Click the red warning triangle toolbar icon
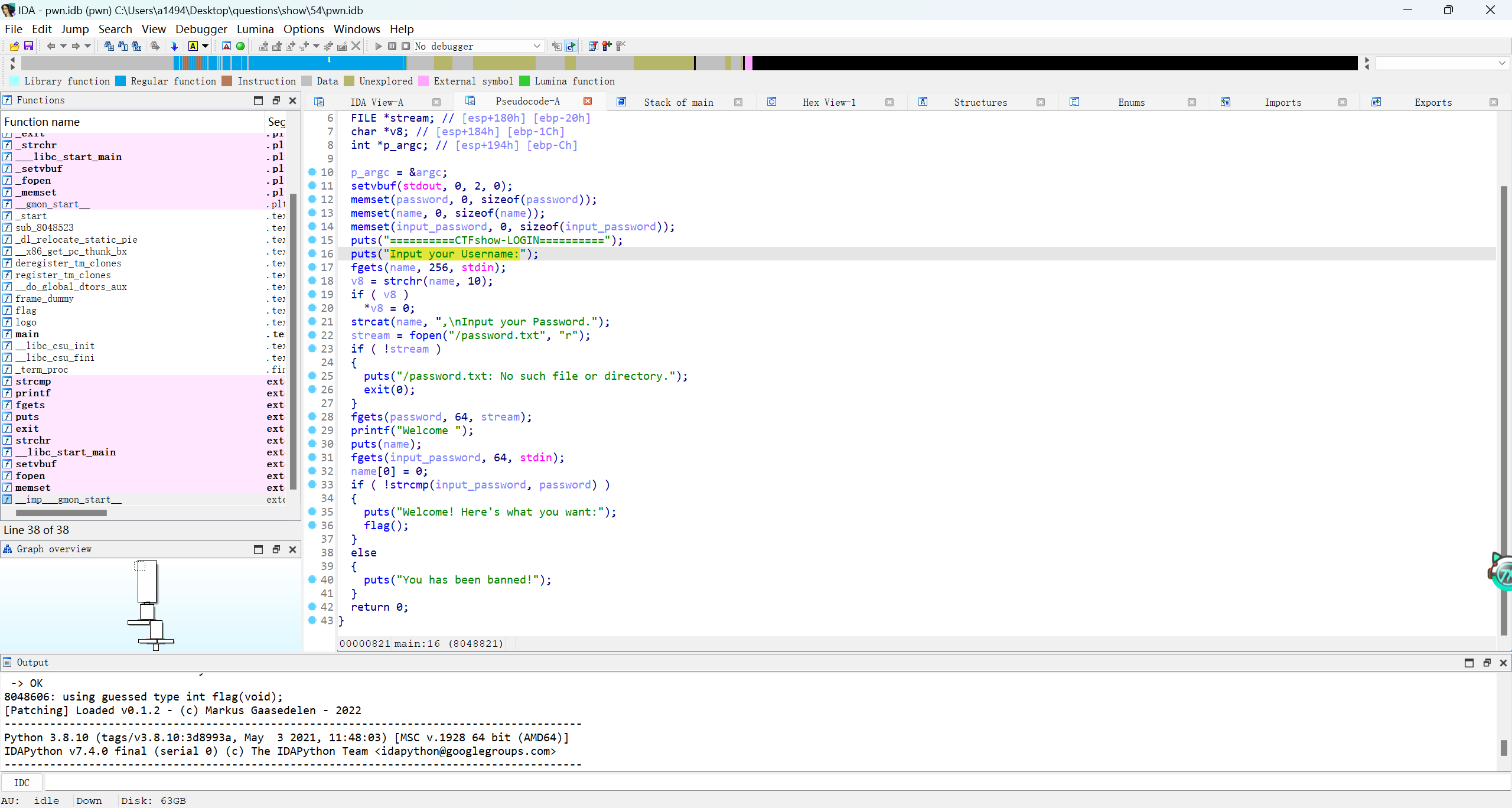 pos(226,46)
